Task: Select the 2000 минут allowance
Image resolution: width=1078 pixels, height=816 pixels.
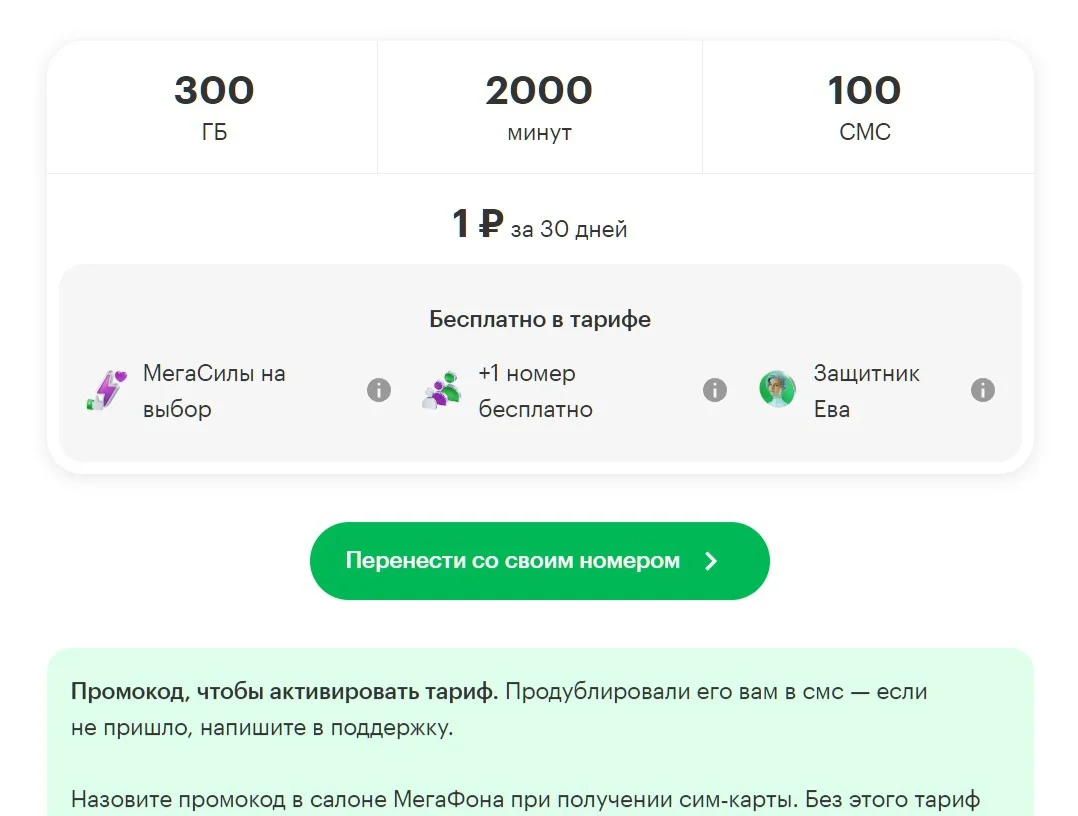Action: [x=539, y=107]
